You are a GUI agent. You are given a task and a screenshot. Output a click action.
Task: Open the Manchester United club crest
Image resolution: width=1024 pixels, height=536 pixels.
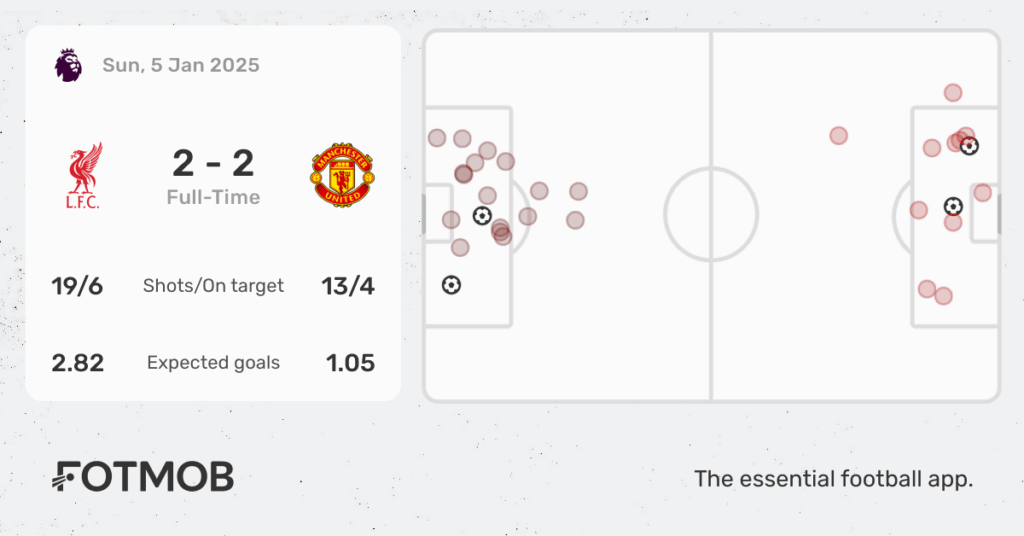[x=342, y=175]
